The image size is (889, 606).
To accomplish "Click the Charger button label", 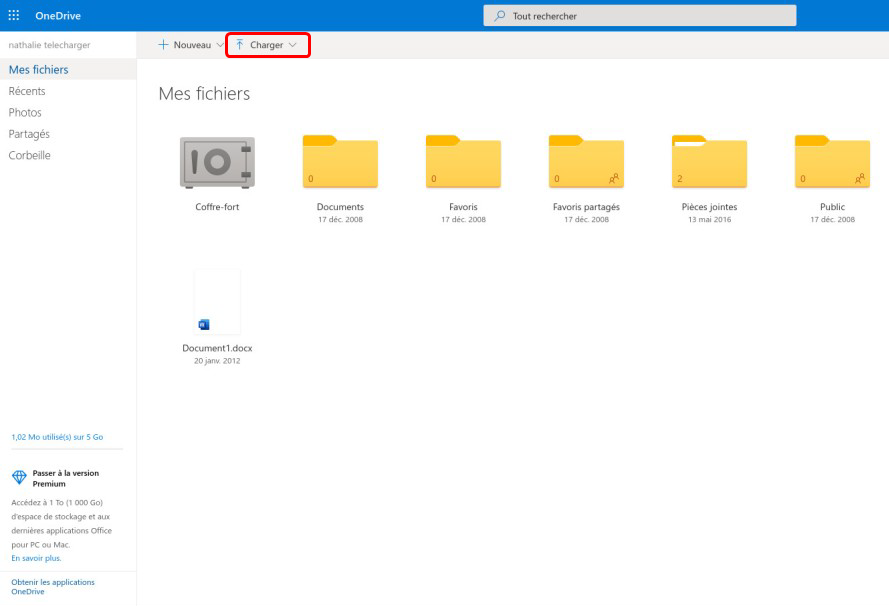I will 266,45.
